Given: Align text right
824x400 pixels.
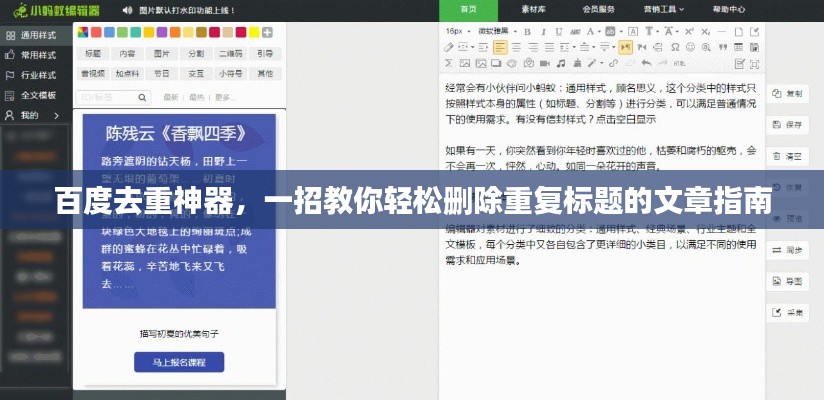Looking at the screenshot, I should [x=533, y=47].
